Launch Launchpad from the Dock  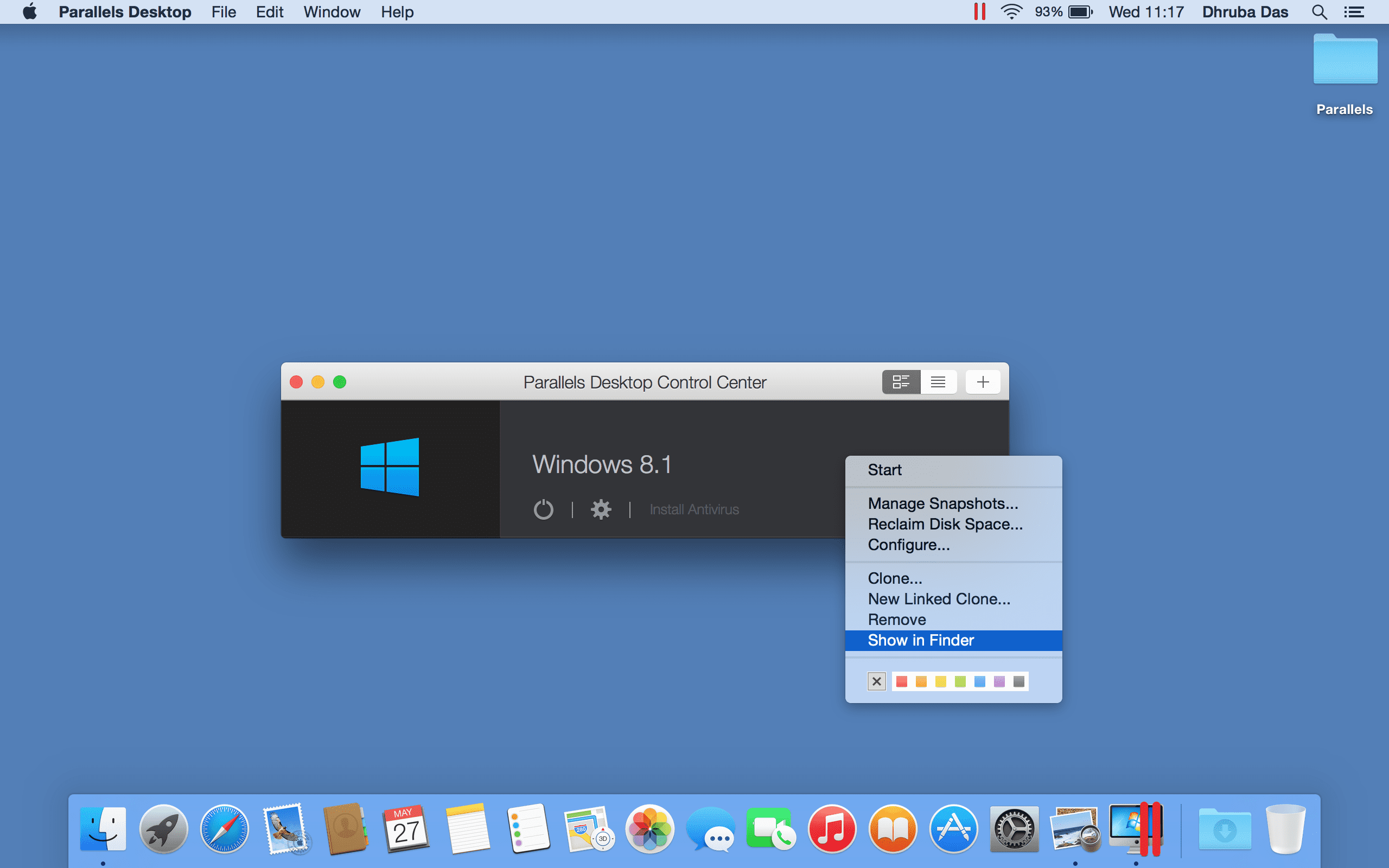(x=163, y=828)
